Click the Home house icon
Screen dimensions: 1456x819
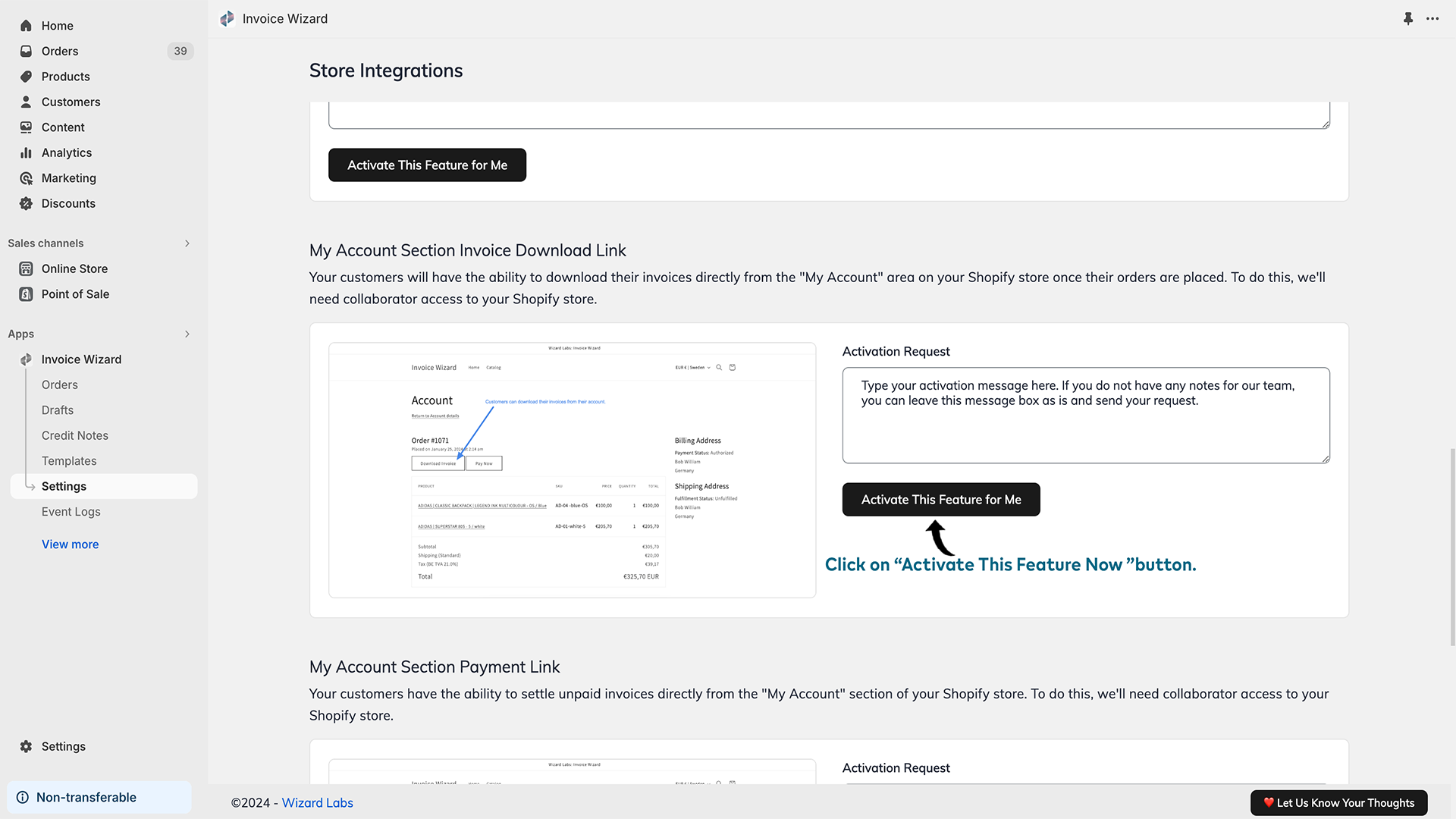click(x=26, y=26)
